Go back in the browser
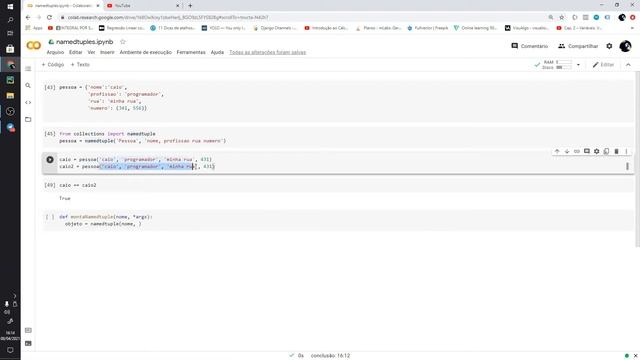Image resolution: width=640 pixels, height=360 pixels. (28, 18)
